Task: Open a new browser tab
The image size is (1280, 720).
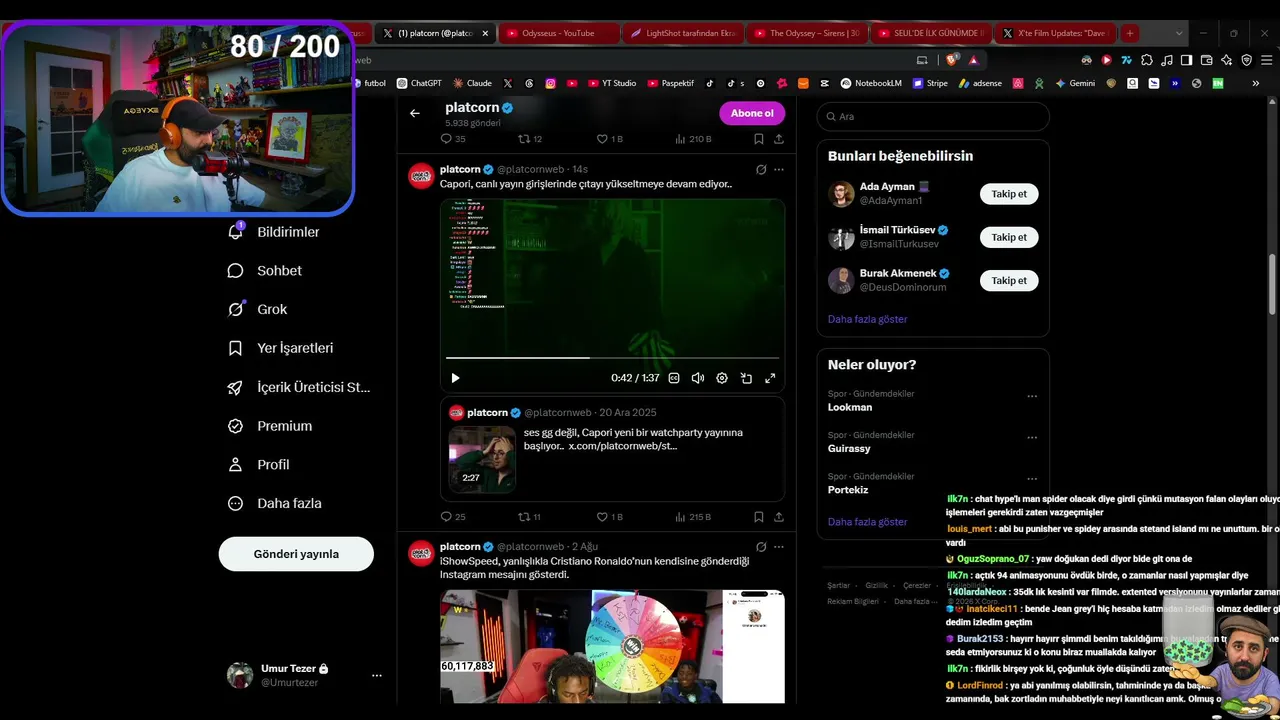Action: coord(1130,33)
